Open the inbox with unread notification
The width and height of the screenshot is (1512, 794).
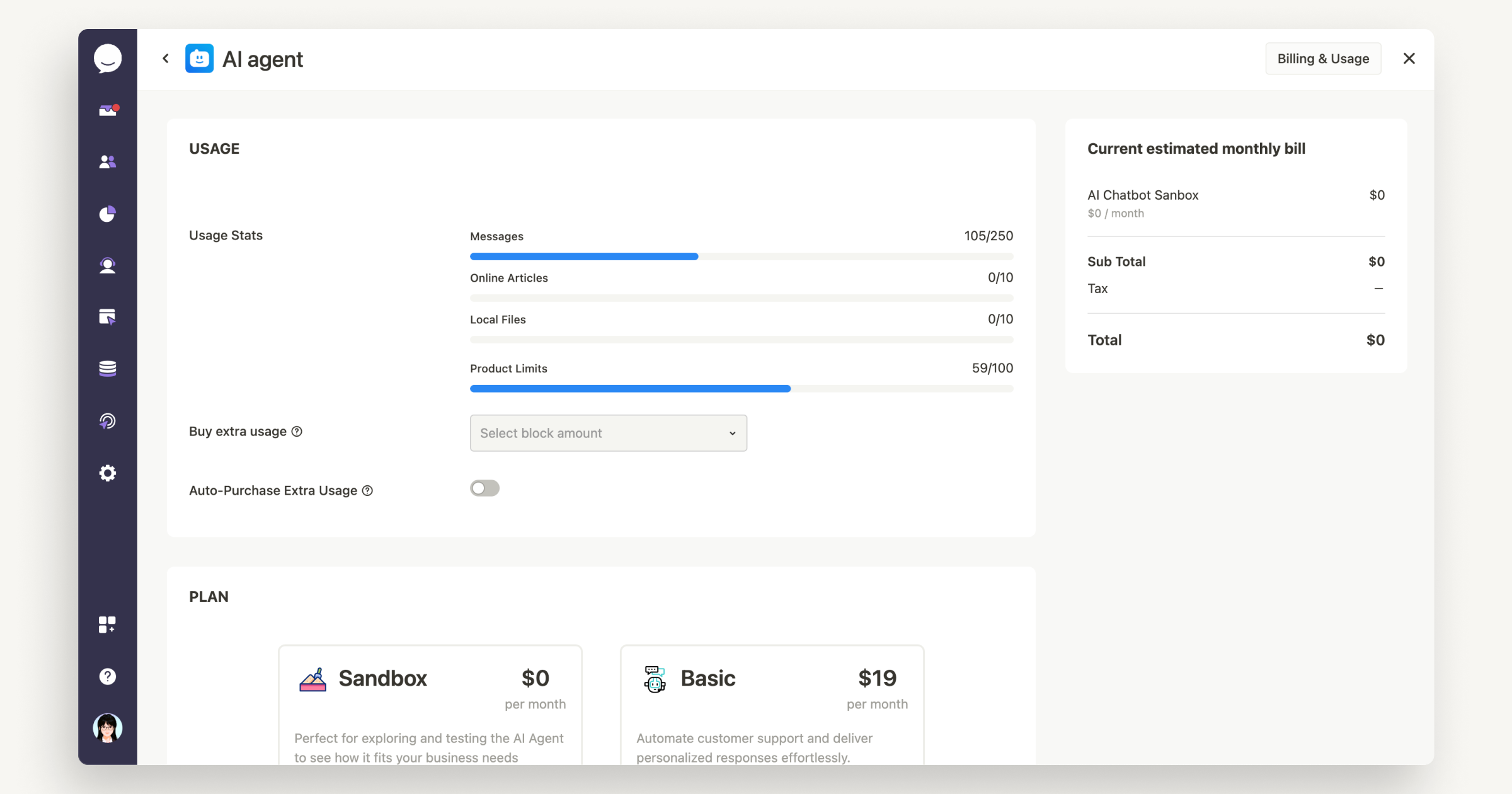pos(107,110)
